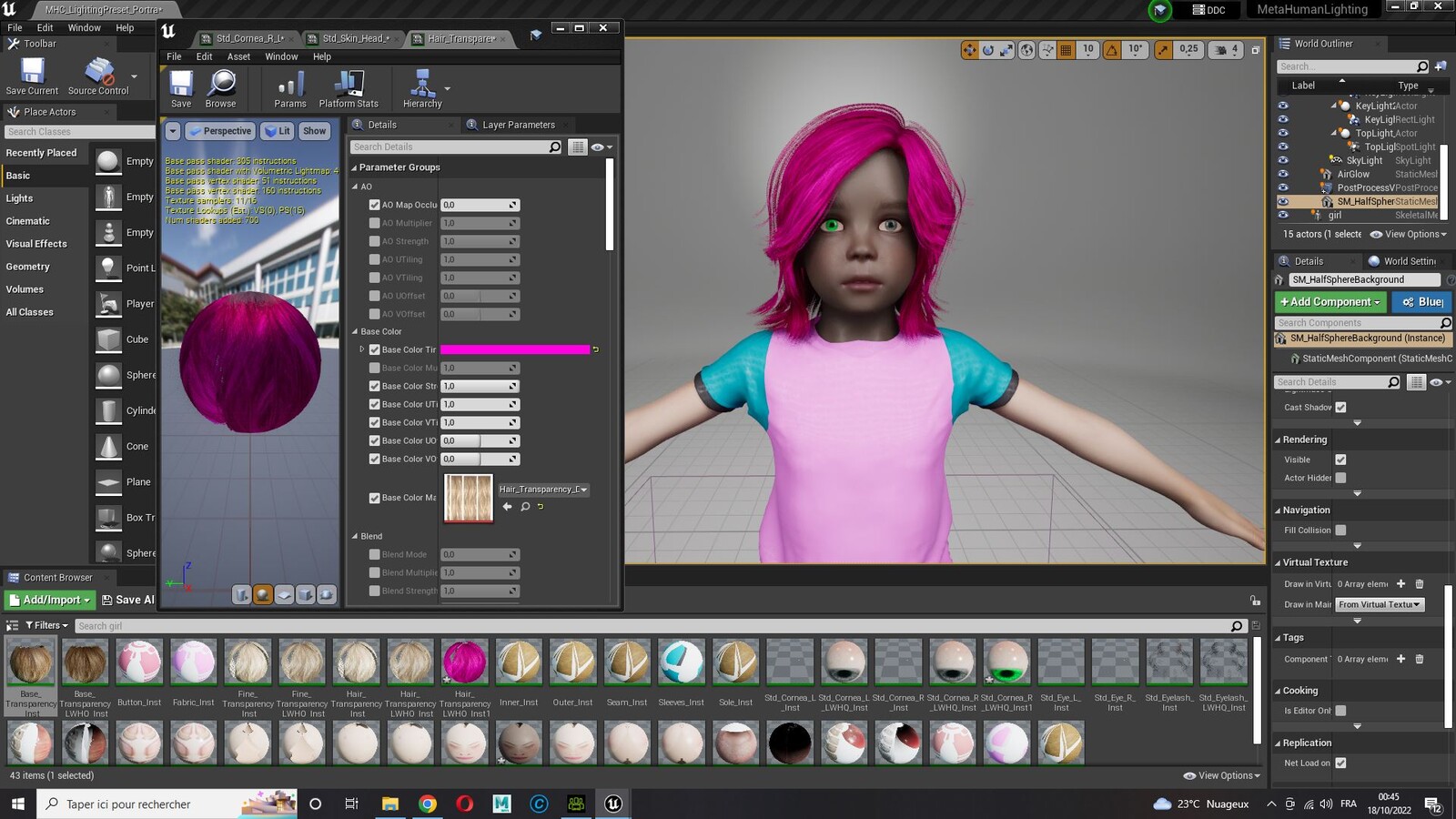Click surface snapping icon in viewport
This screenshot has width=1456, height=819.
click(x=1047, y=50)
